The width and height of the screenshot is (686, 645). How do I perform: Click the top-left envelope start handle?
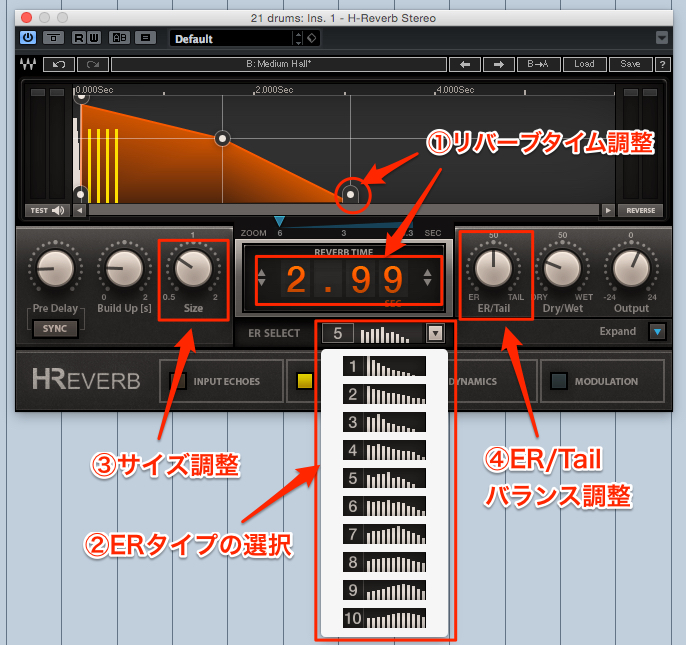click(81, 97)
